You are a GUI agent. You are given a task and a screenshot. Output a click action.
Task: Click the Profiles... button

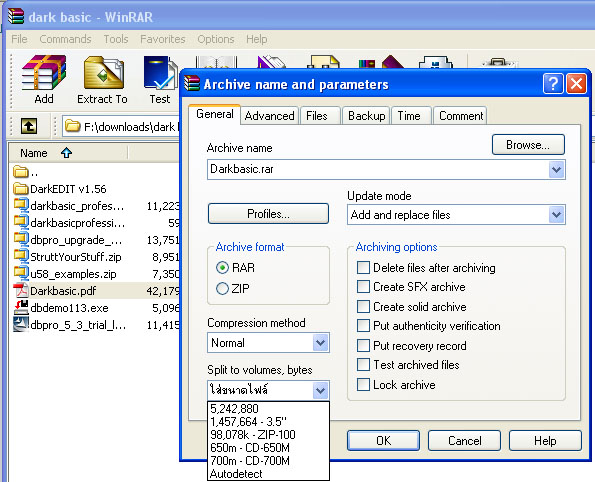click(268, 214)
